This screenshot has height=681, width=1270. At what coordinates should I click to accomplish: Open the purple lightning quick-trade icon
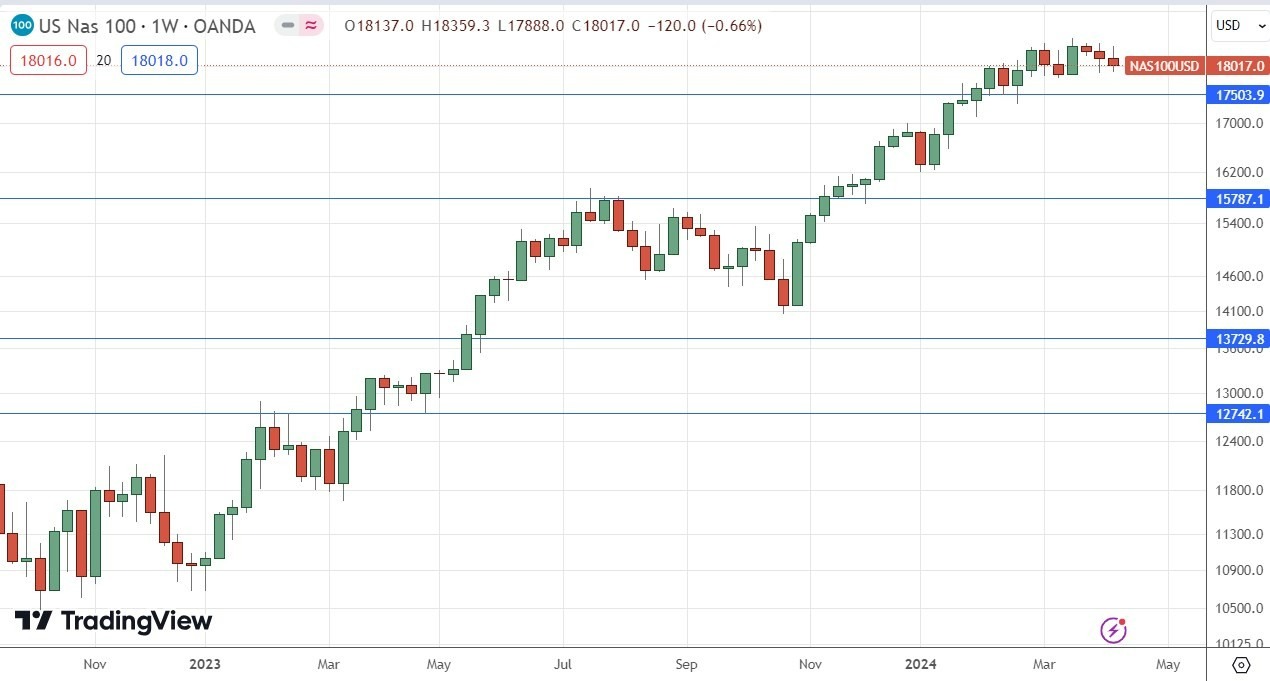pyautogui.click(x=1113, y=630)
